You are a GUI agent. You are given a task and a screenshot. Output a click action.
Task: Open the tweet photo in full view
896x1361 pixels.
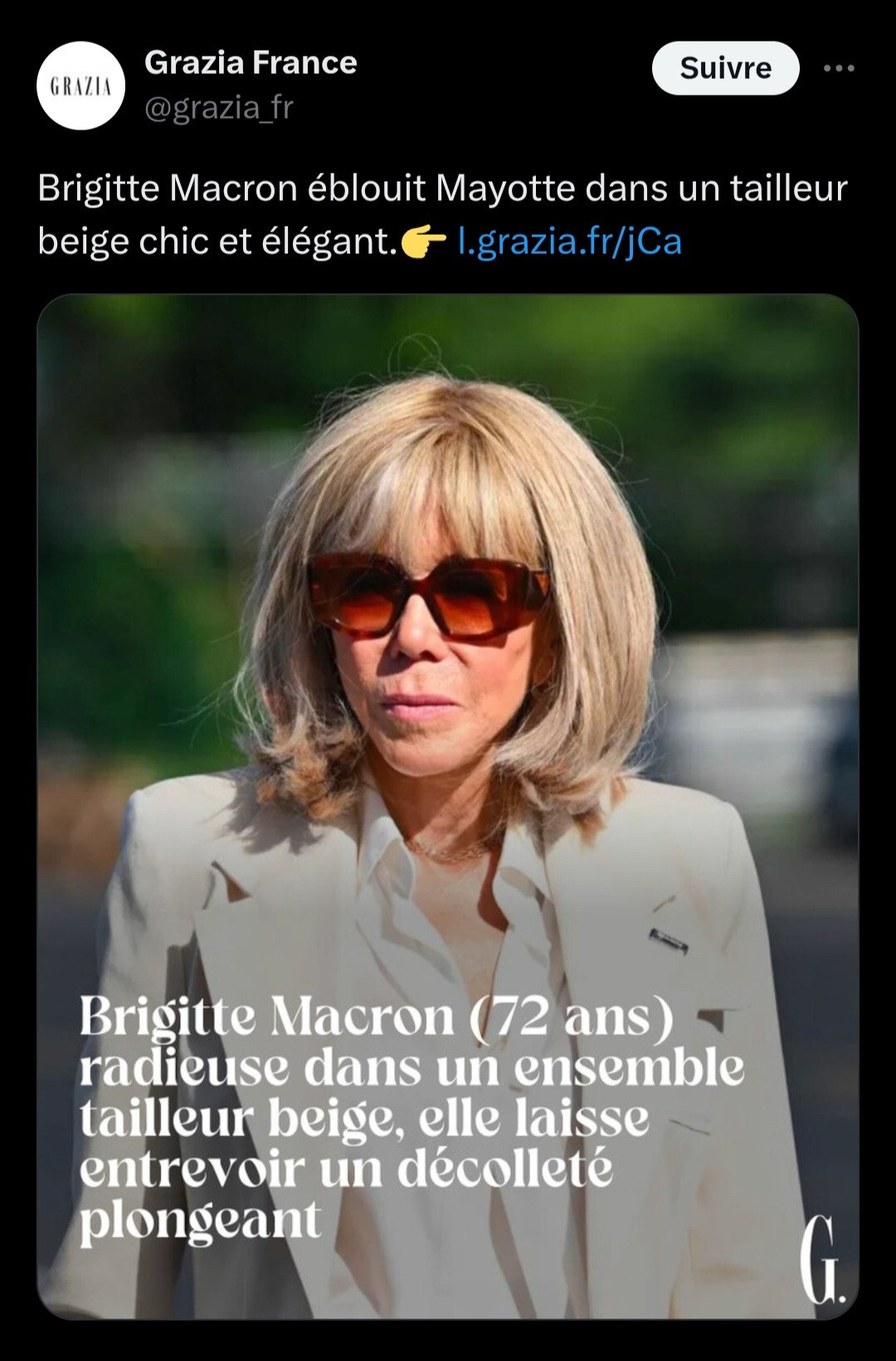point(447,806)
